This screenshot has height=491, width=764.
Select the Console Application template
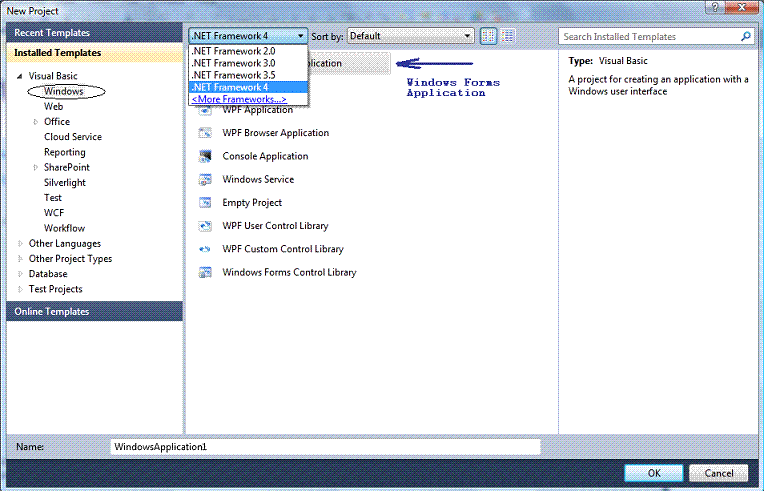(266, 156)
